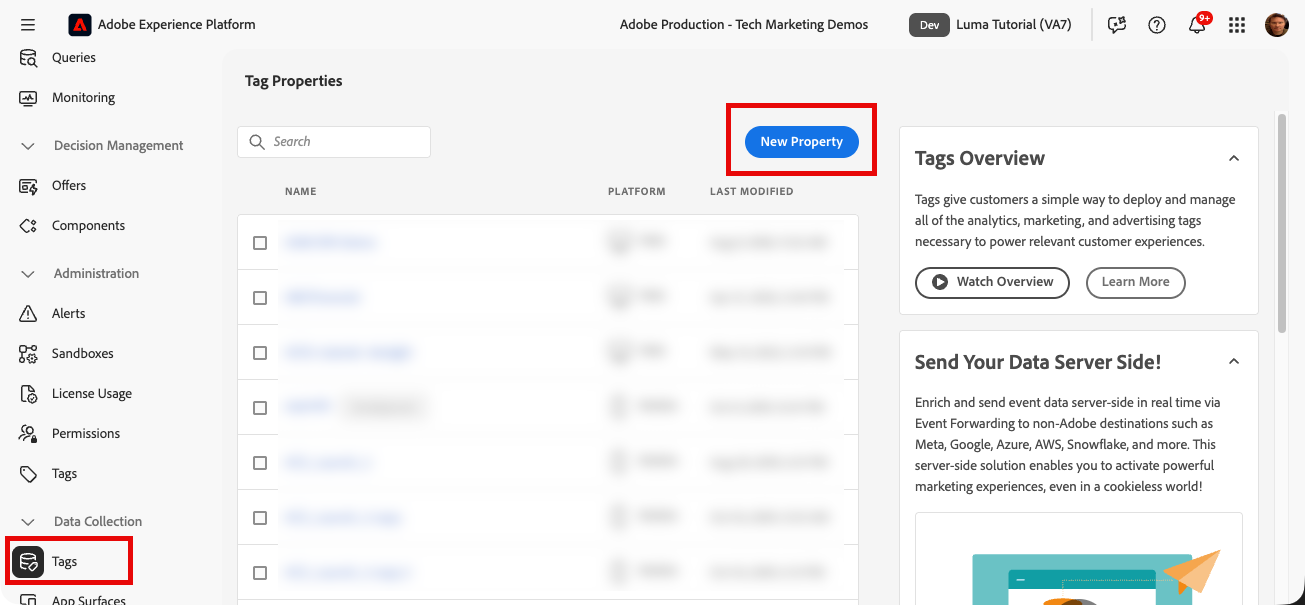Open the Luma Tutorial (VA7) sandbox switcher

pyautogui.click(x=1013, y=25)
